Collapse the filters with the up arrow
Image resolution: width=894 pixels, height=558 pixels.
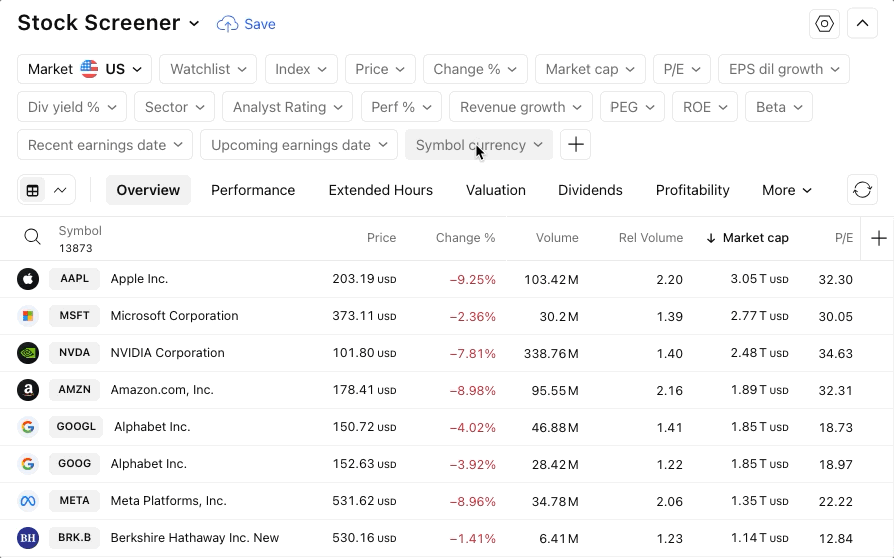pyautogui.click(x=862, y=24)
